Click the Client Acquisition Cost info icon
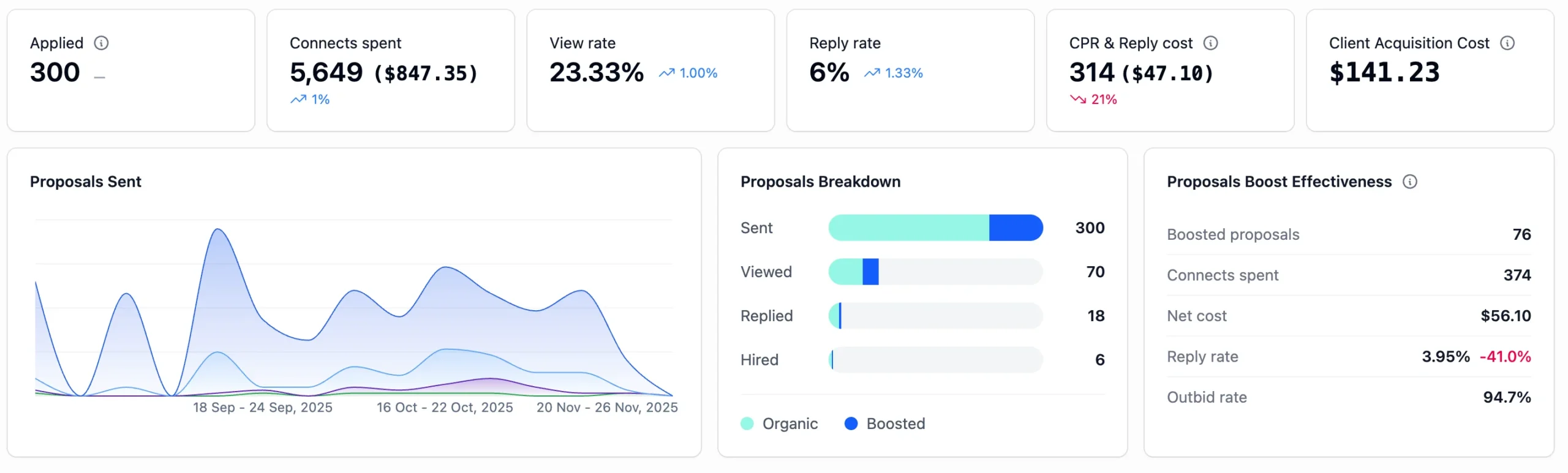The image size is (1568, 473). coord(1507,43)
